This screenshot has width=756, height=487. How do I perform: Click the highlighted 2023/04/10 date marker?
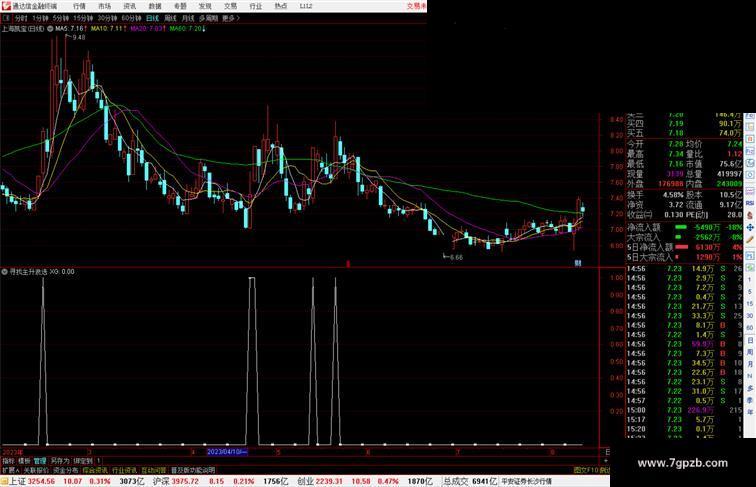click(227, 452)
